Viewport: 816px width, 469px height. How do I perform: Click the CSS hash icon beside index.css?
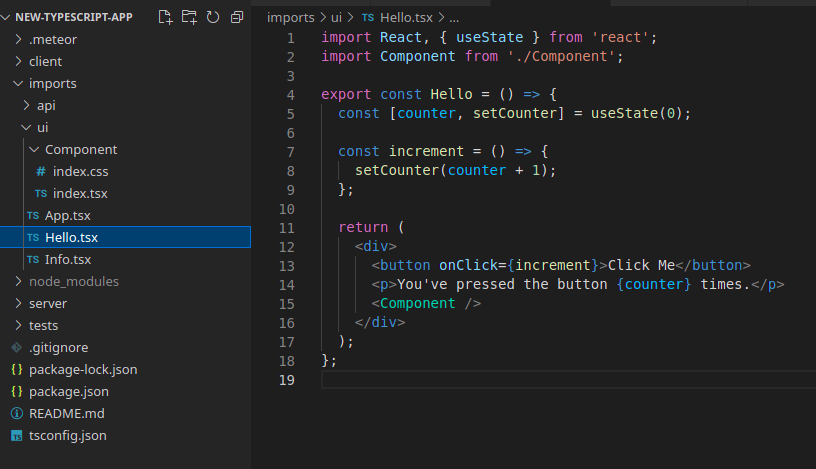pyautogui.click(x=41, y=171)
